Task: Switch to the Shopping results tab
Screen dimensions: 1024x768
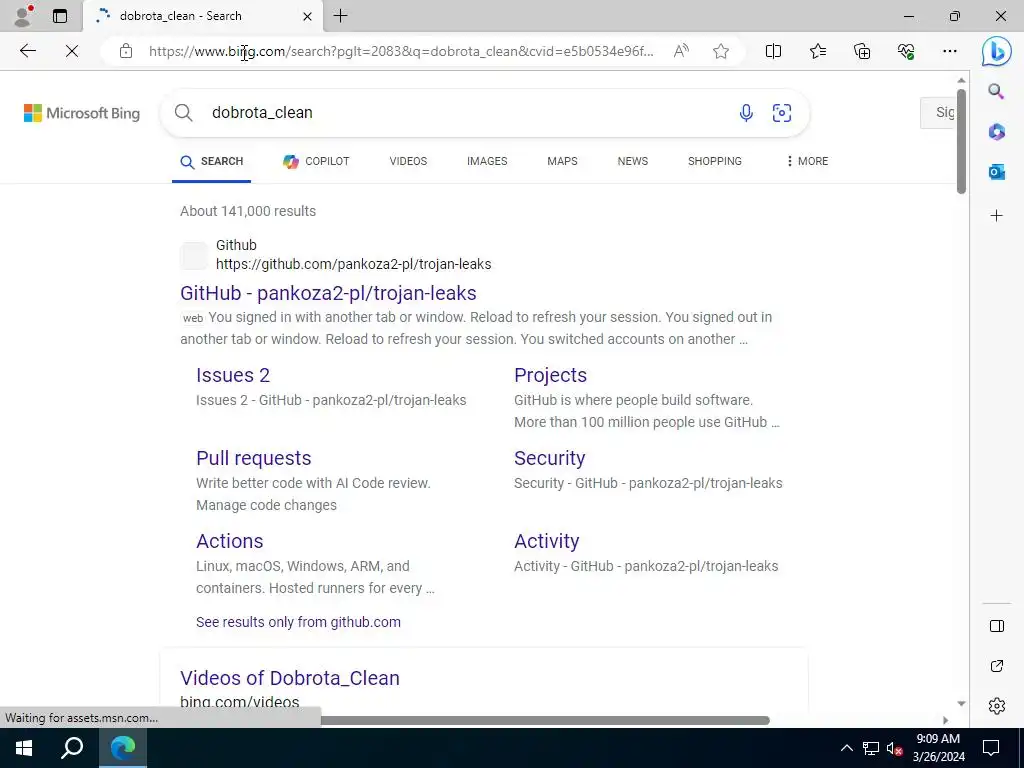Action: coord(714,161)
